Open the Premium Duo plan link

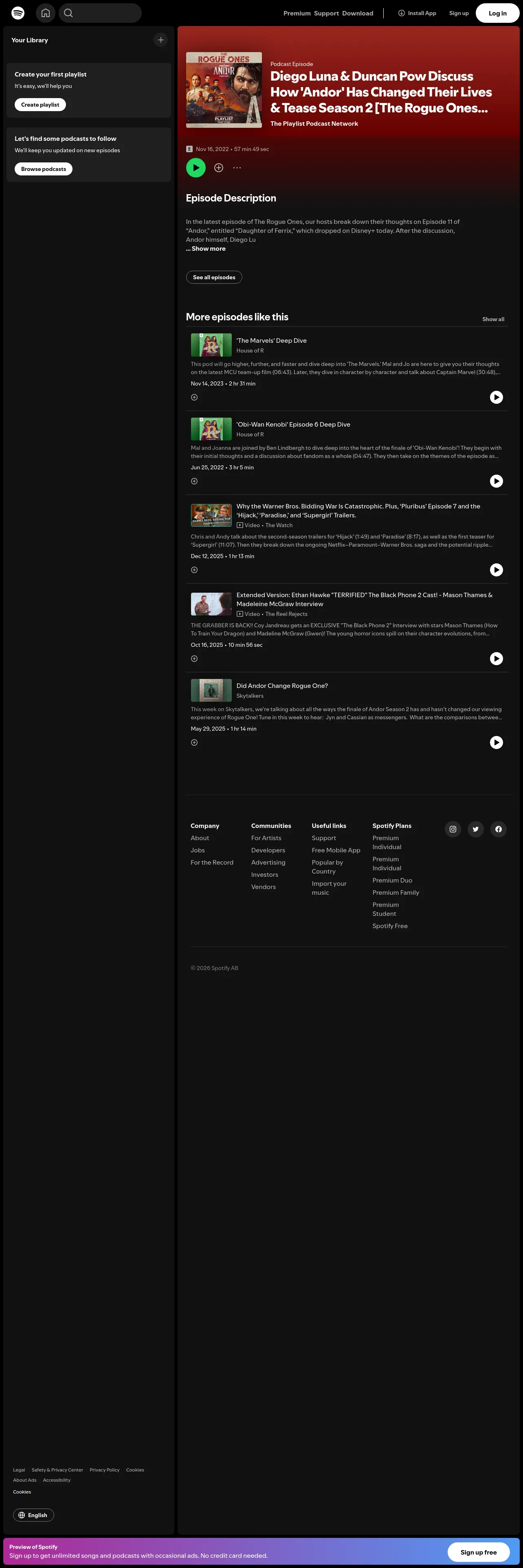(x=393, y=880)
